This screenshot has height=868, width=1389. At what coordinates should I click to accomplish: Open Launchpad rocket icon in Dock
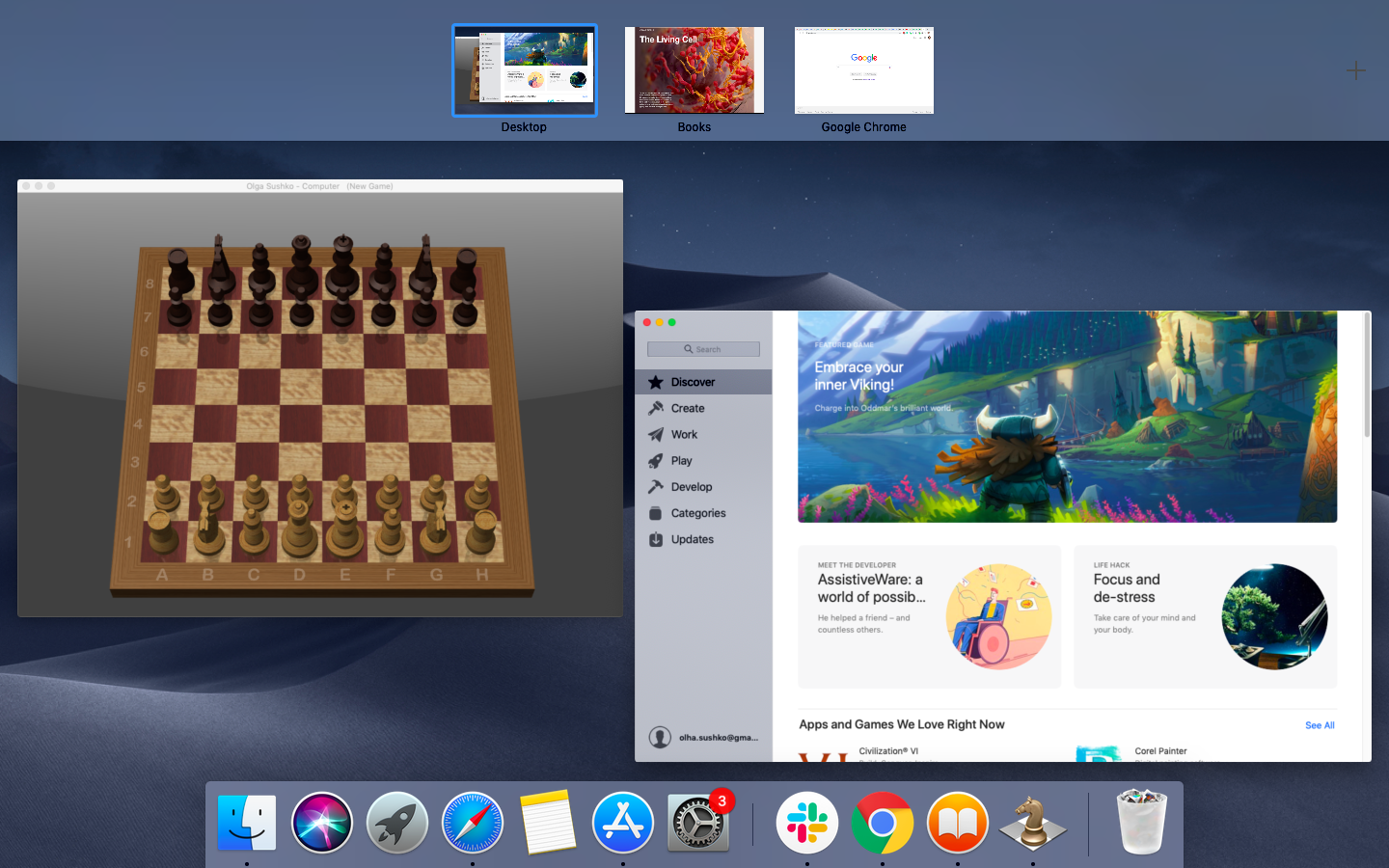[x=397, y=823]
